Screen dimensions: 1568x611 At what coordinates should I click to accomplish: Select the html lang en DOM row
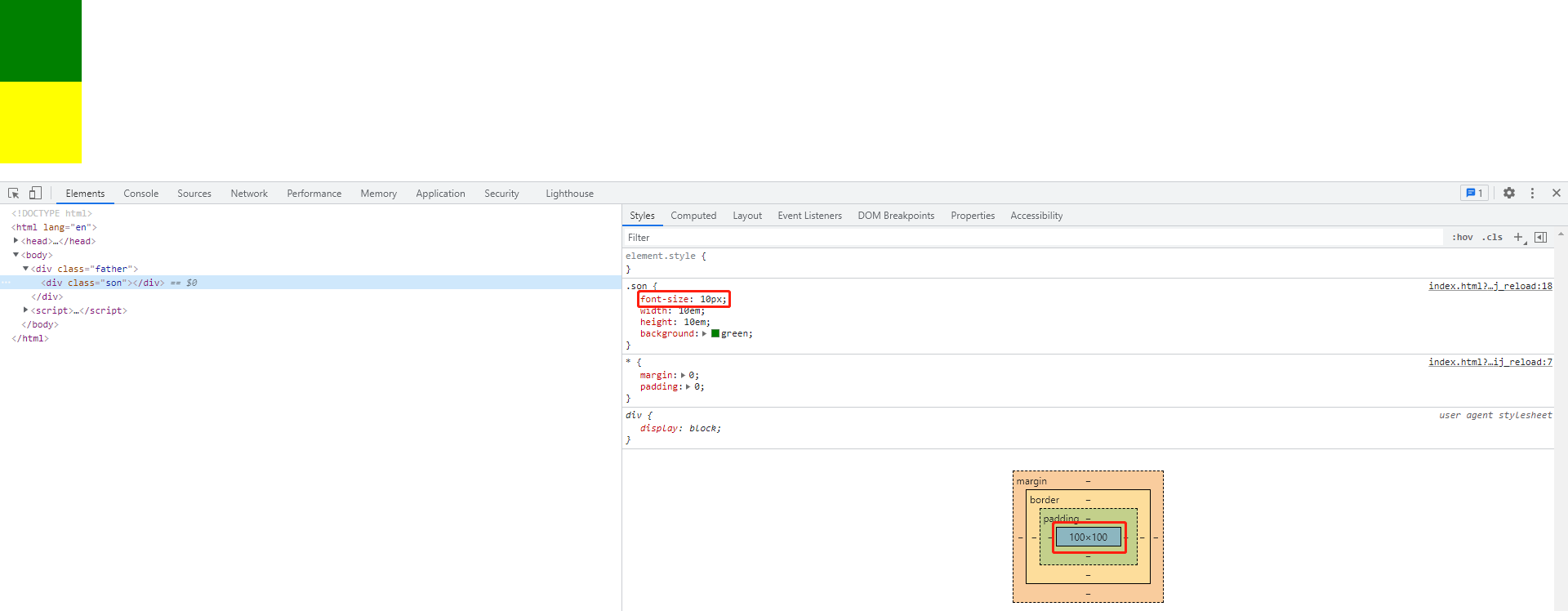coord(54,227)
